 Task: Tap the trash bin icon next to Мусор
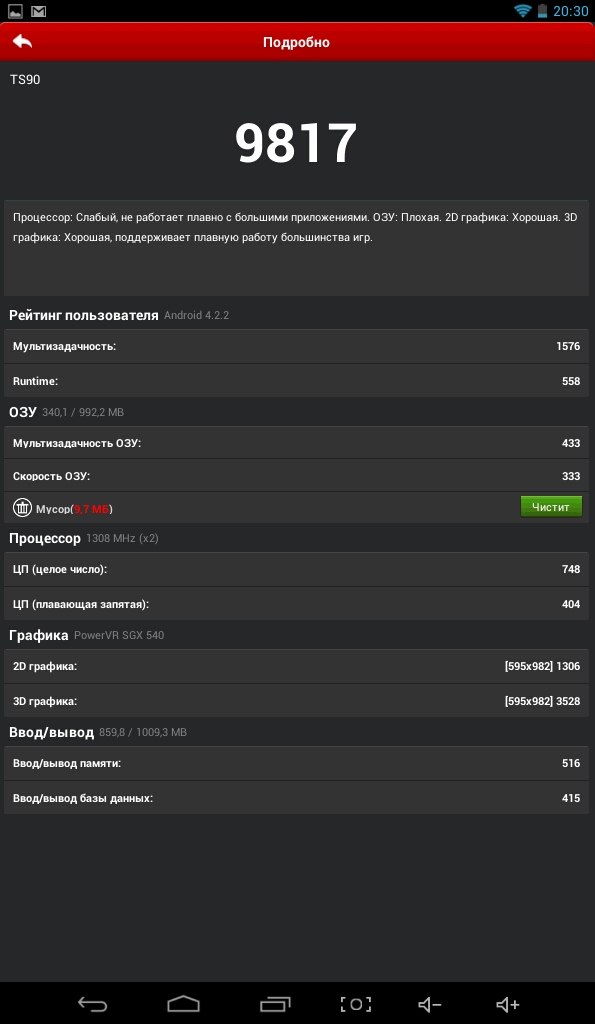coord(22,507)
